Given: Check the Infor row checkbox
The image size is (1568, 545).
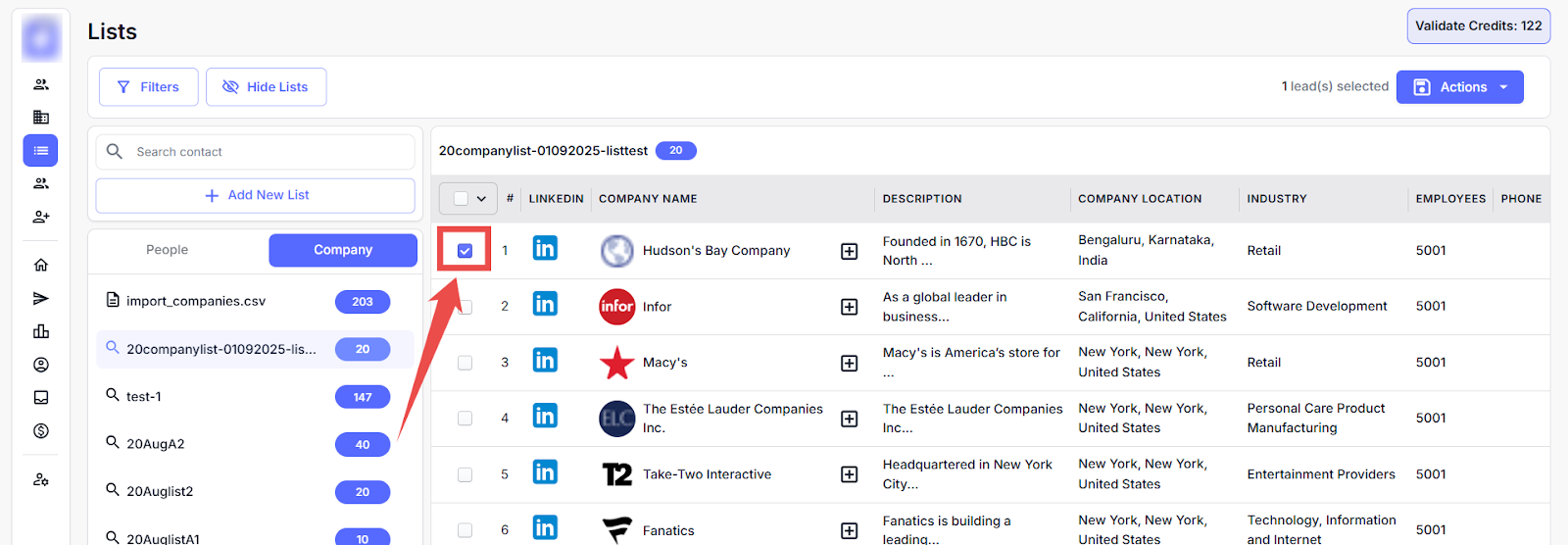Looking at the screenshot, I should coord(465,307).
